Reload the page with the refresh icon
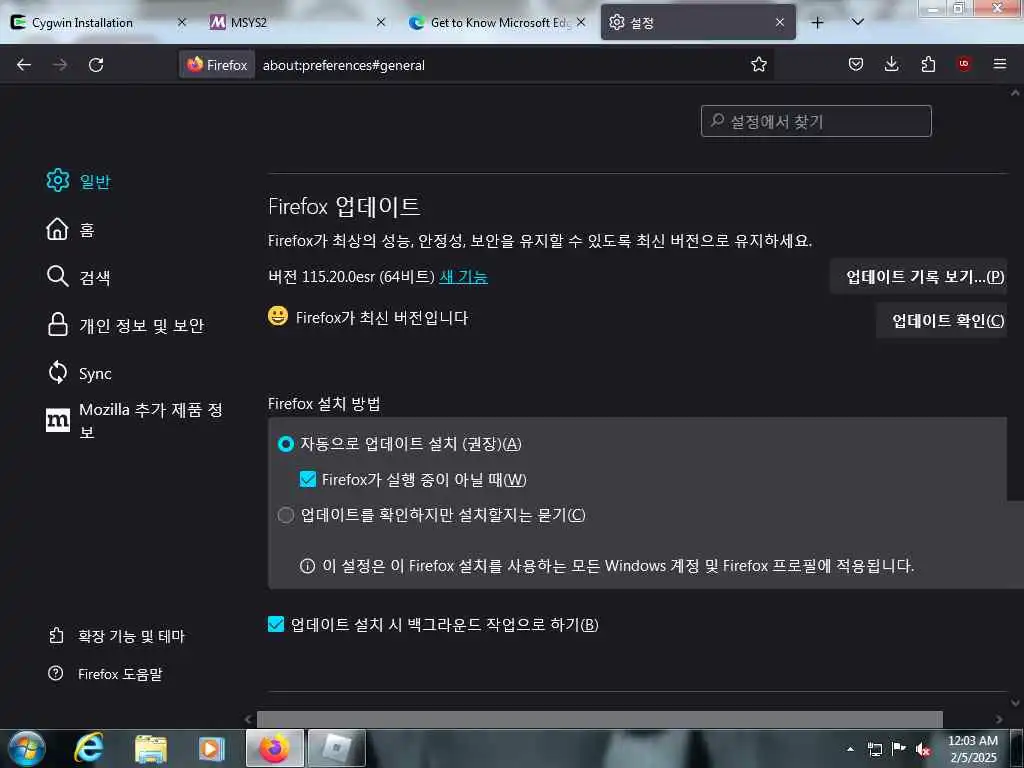 [x=96, y=65]
